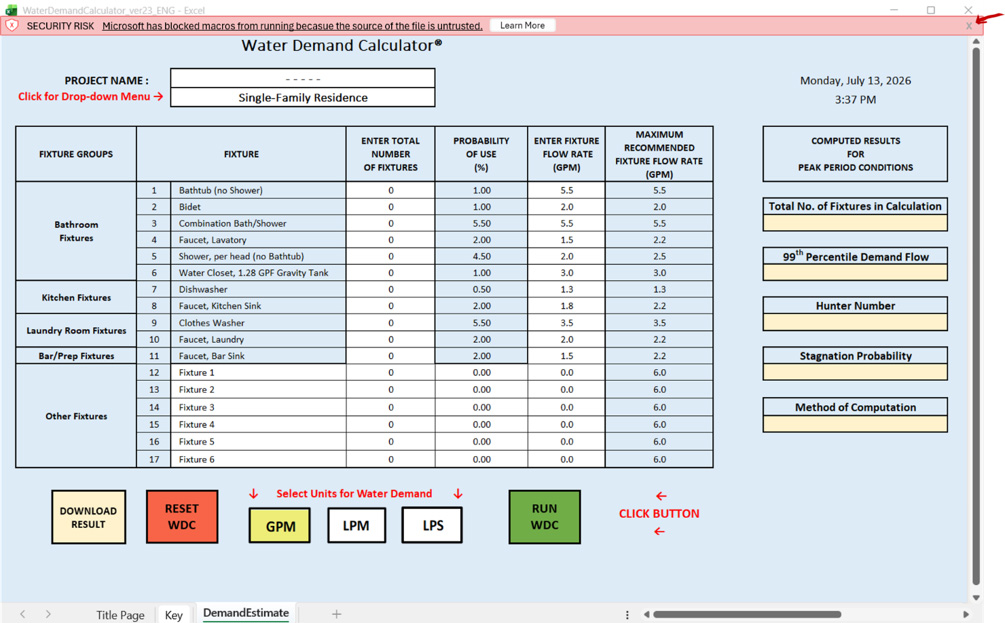The height and width of the screenshot is (623, 1005).
Task: Click the horizontal scrollbar thumb
Action: click(747, 615)
